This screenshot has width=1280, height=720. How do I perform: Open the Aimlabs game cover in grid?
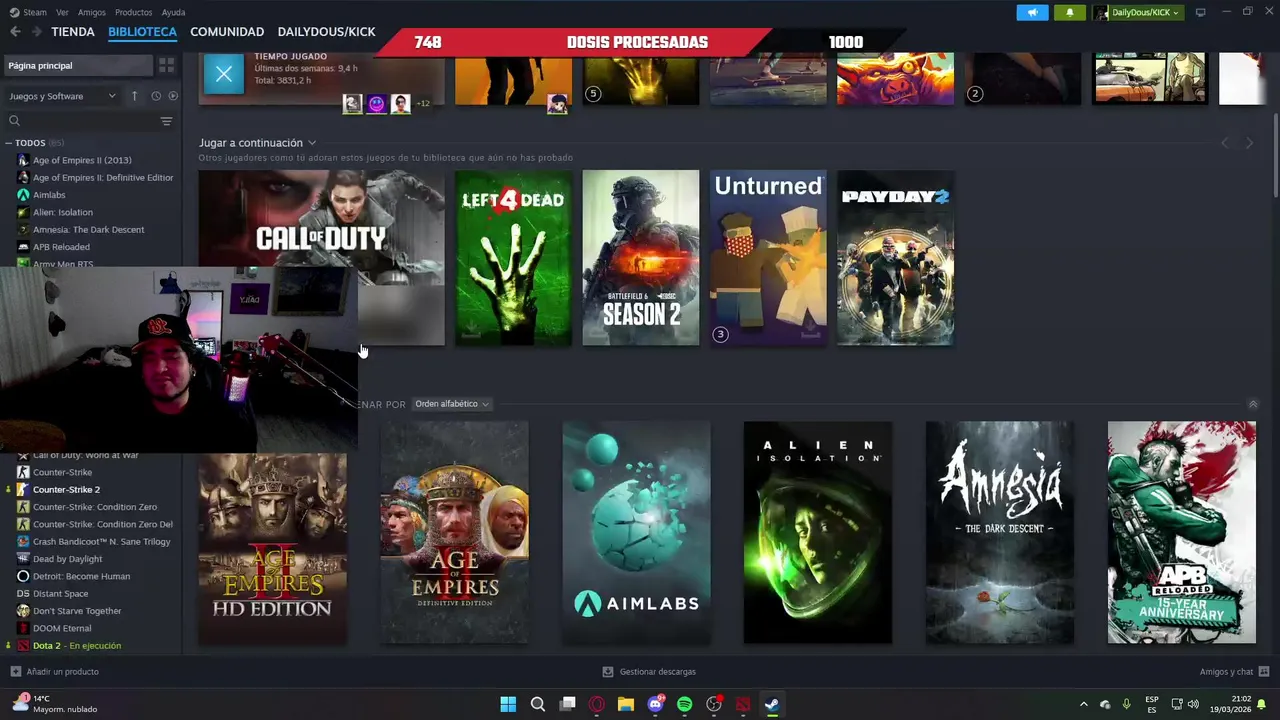coord(636,532)
